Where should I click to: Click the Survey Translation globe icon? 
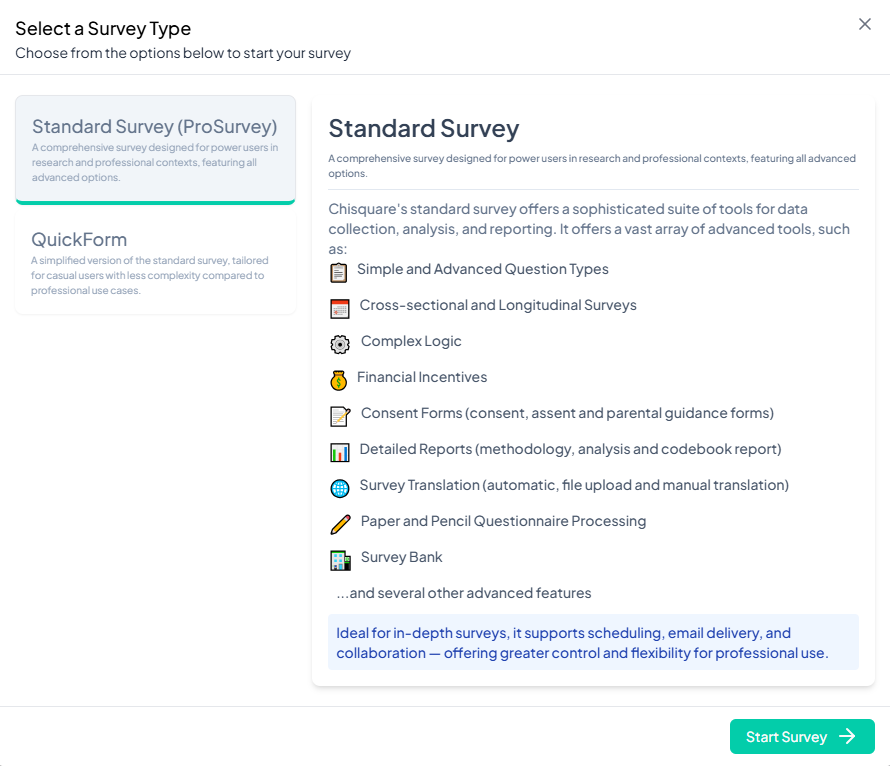[340, 487]
